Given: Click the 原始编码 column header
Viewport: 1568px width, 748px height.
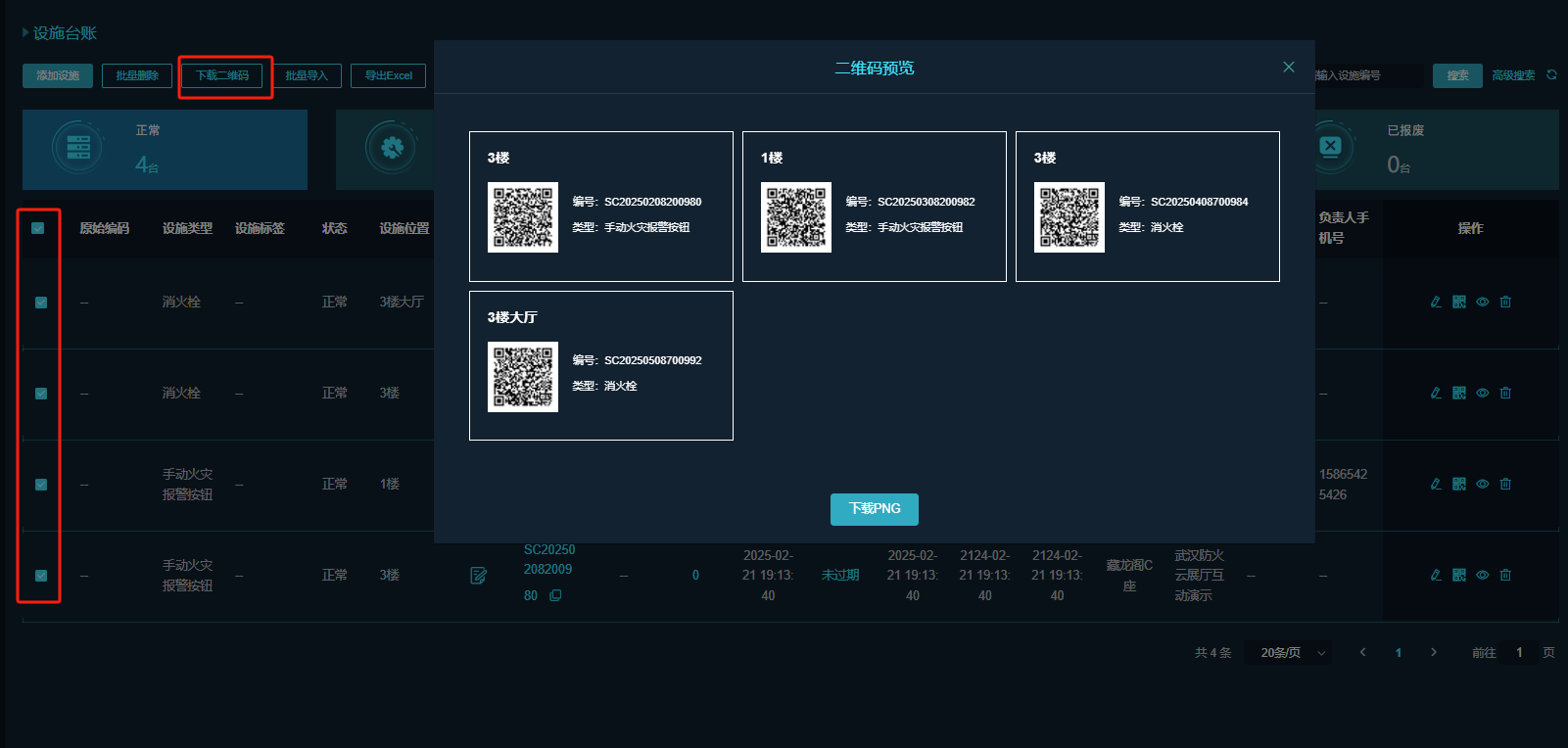Looking at the screenshot, I should (105, 228).
